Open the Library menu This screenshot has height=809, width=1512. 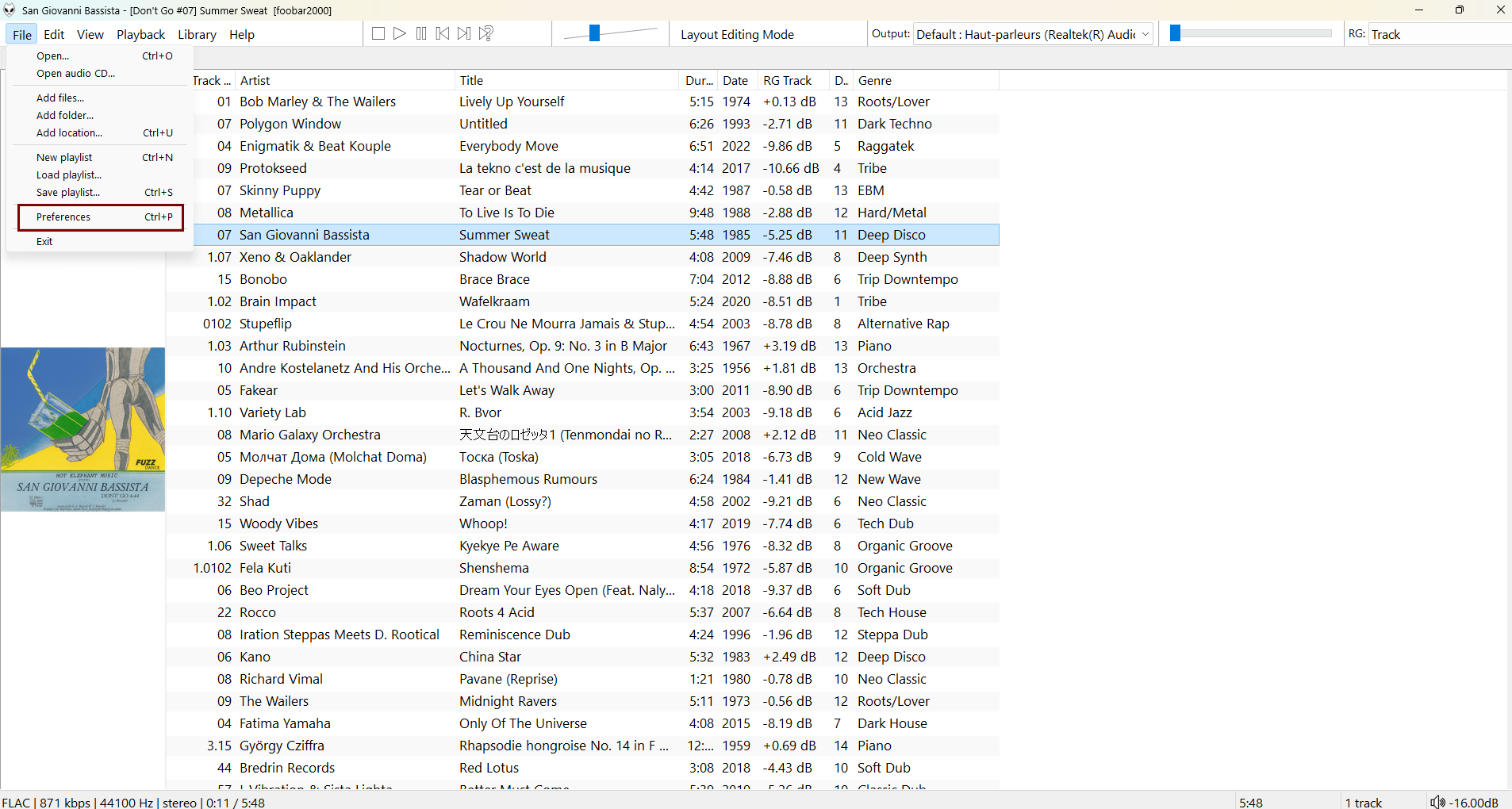click(x=197, y=34)
